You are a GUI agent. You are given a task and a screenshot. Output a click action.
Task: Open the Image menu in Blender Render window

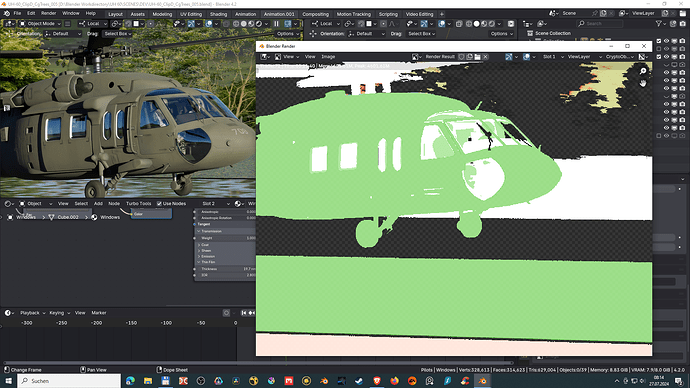pos(328,57)
